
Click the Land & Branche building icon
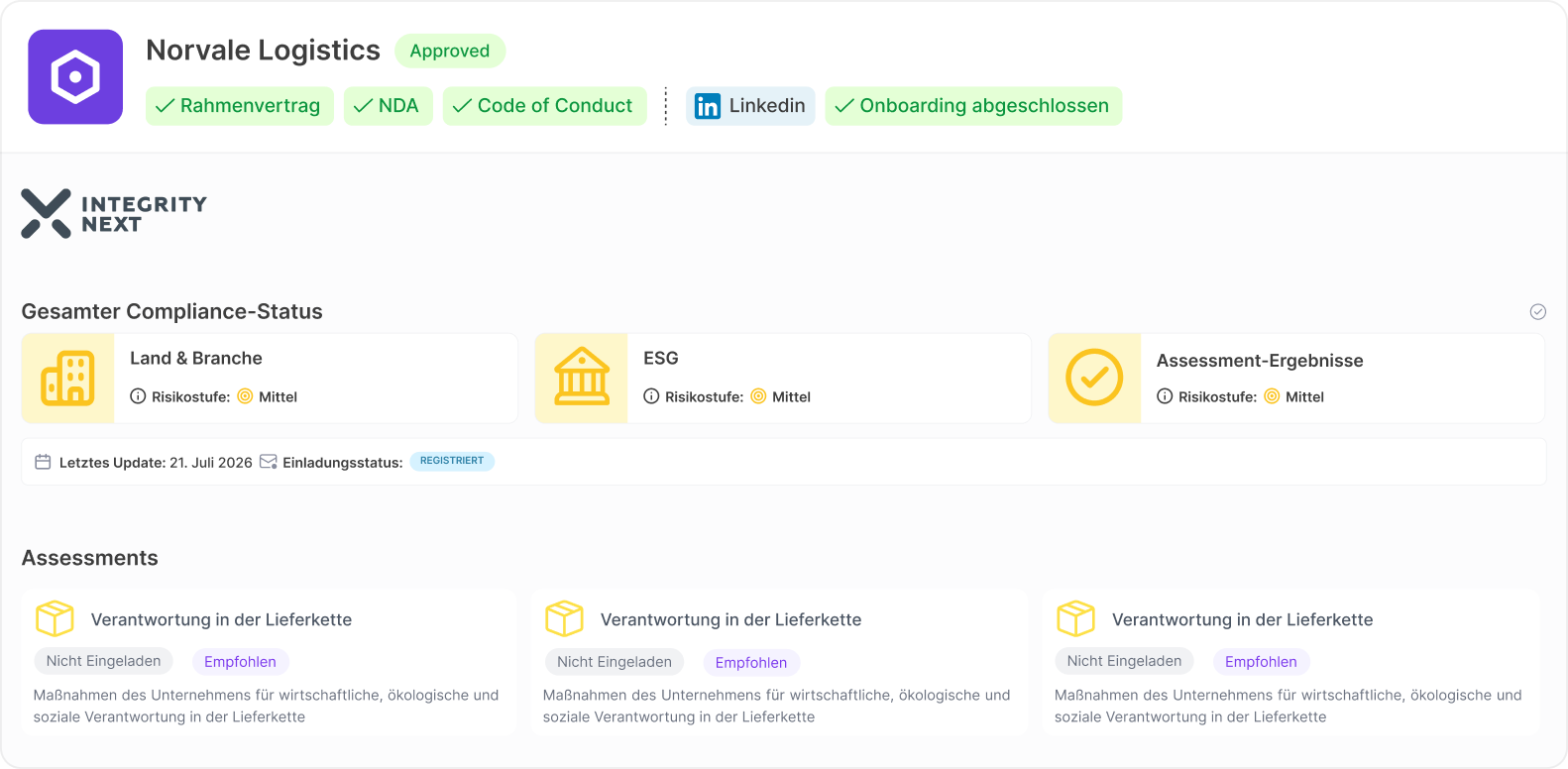67,379
